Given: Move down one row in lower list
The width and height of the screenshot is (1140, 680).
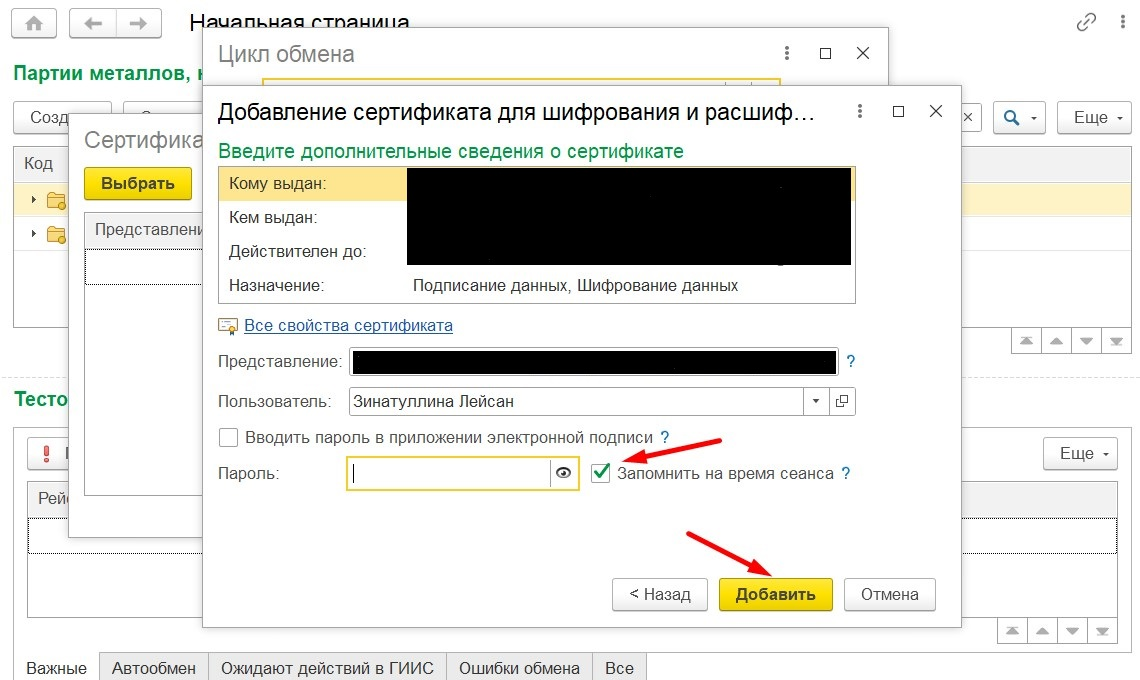Looking at the screenshot, I should 1072,631.
